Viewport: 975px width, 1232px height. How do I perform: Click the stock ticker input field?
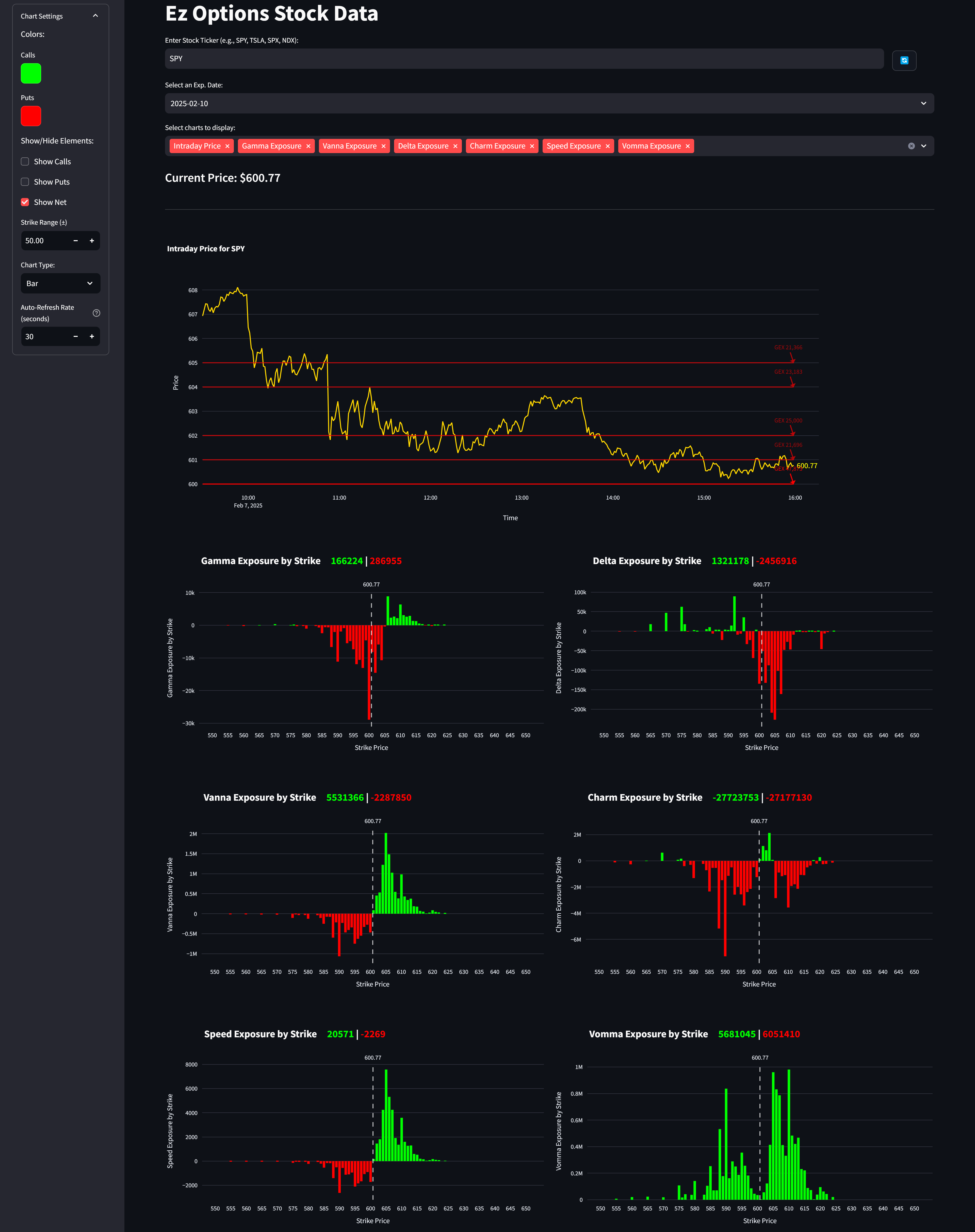point(524,59)
